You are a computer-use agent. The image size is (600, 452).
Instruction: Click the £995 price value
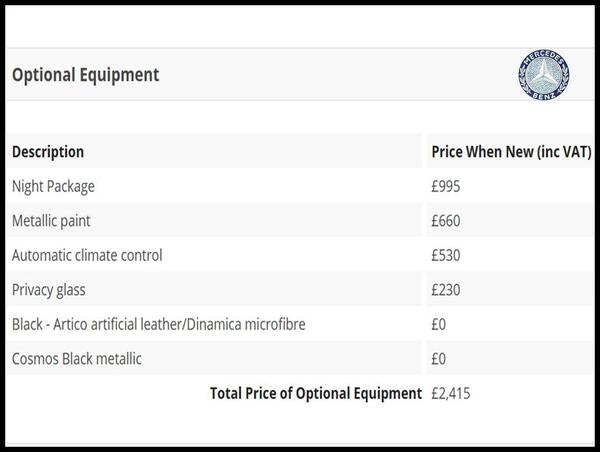point(445,186)
